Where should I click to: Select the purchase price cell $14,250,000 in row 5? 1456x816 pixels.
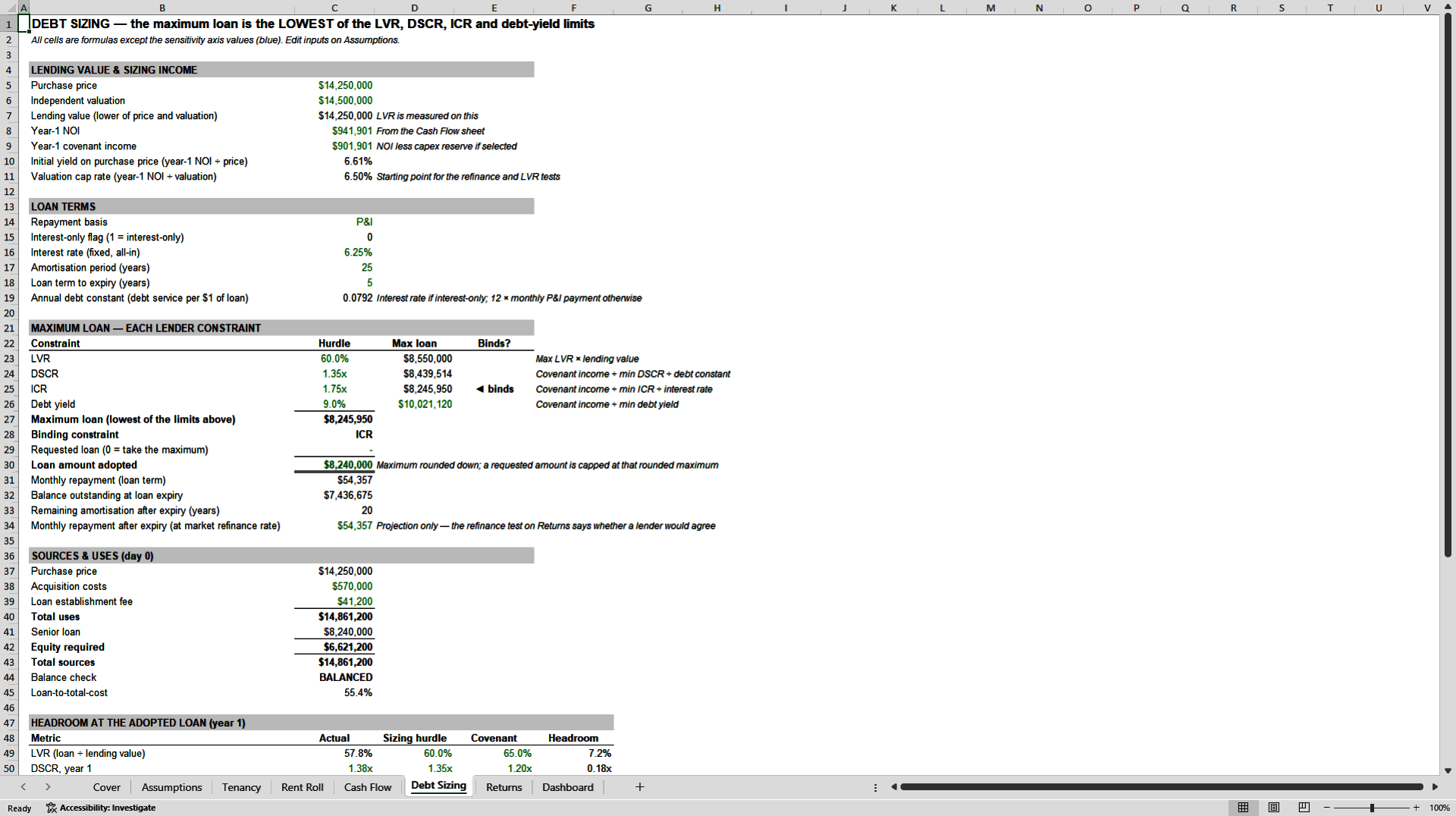coord(334,86)
